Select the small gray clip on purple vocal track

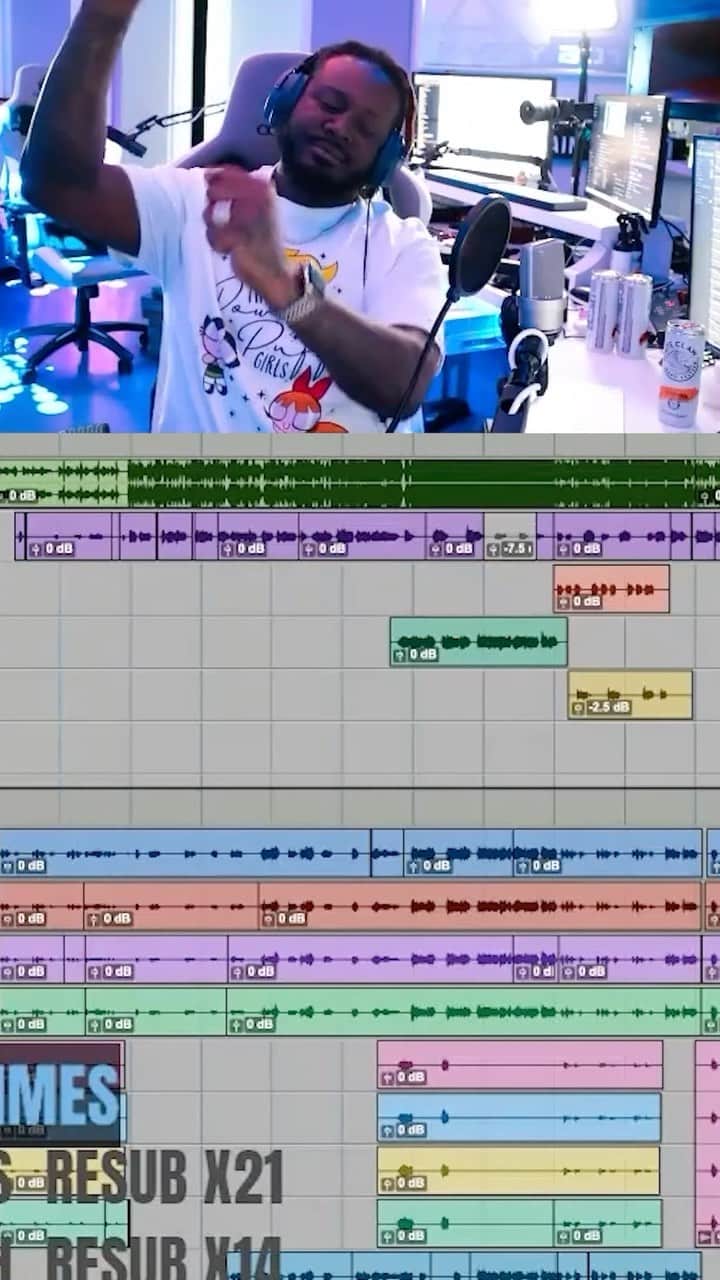(510, 536)
